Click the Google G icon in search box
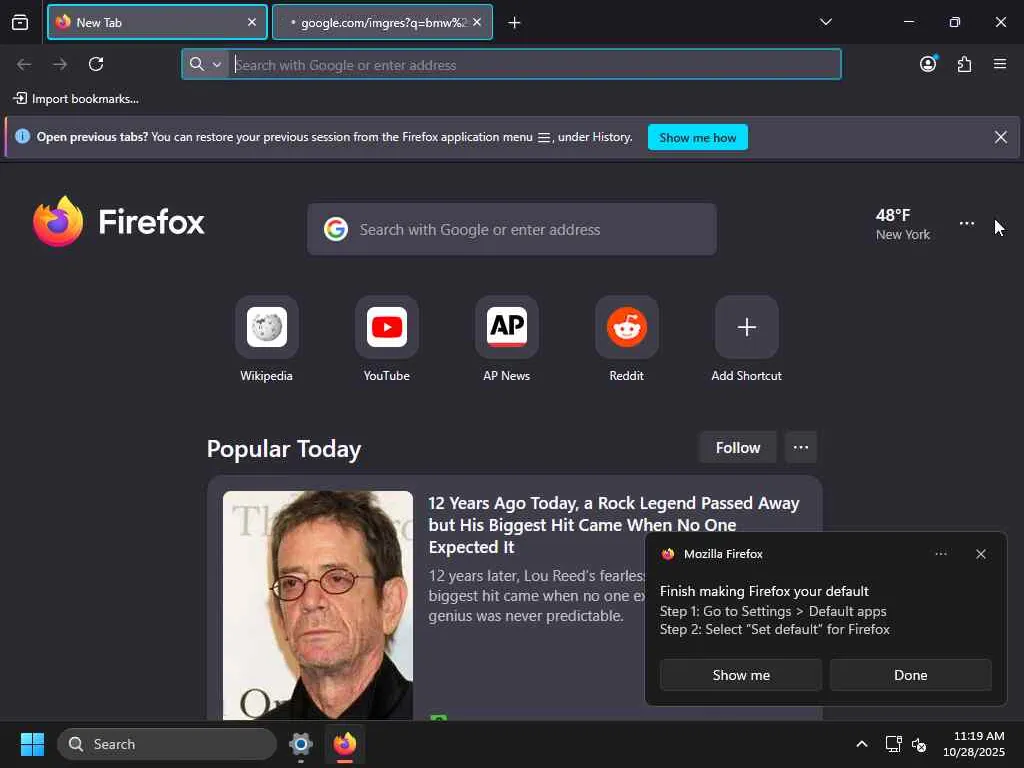Viewport: 1024px width, 768px height. [x=336, y=229]
